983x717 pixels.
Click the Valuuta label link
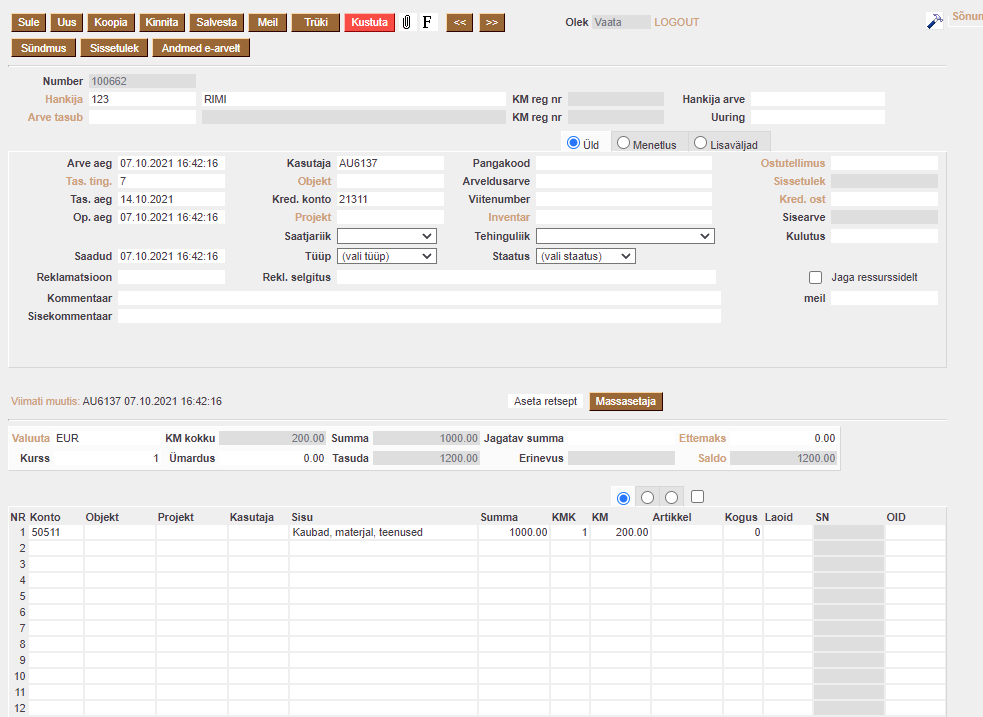(31, 438)
